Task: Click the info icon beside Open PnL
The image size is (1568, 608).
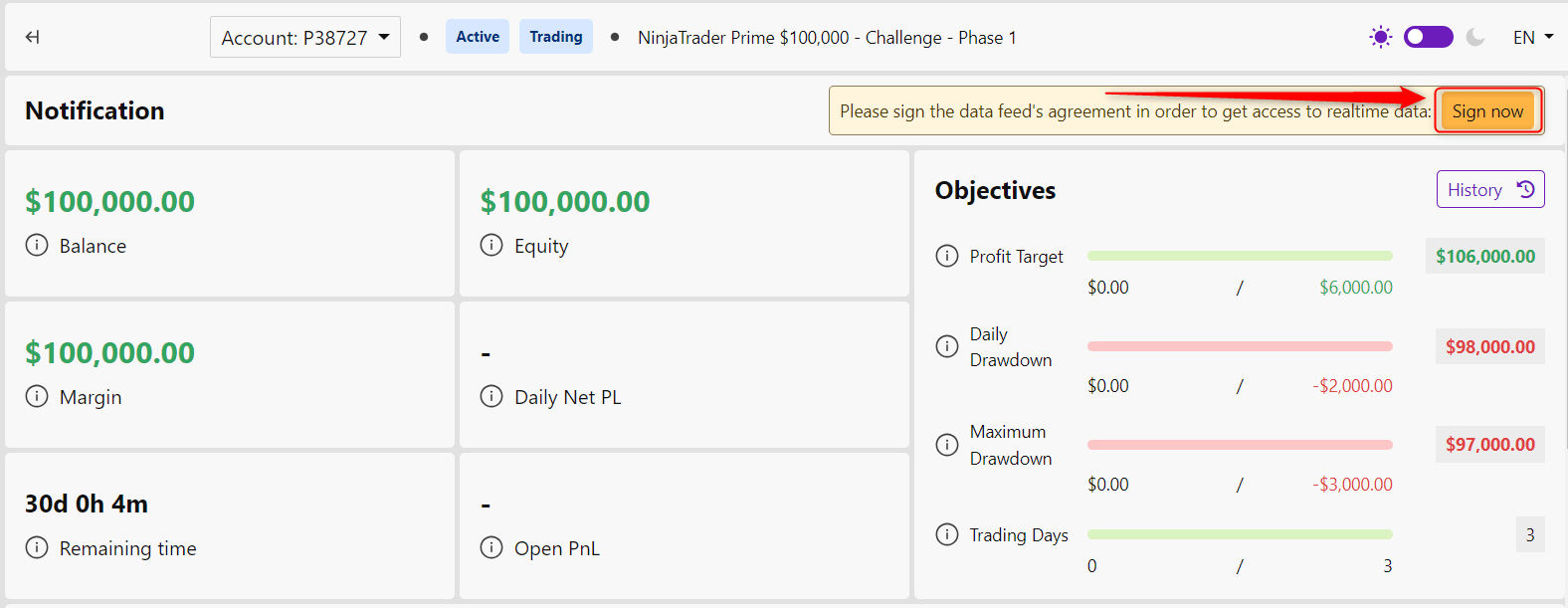Action: [491, 547]
